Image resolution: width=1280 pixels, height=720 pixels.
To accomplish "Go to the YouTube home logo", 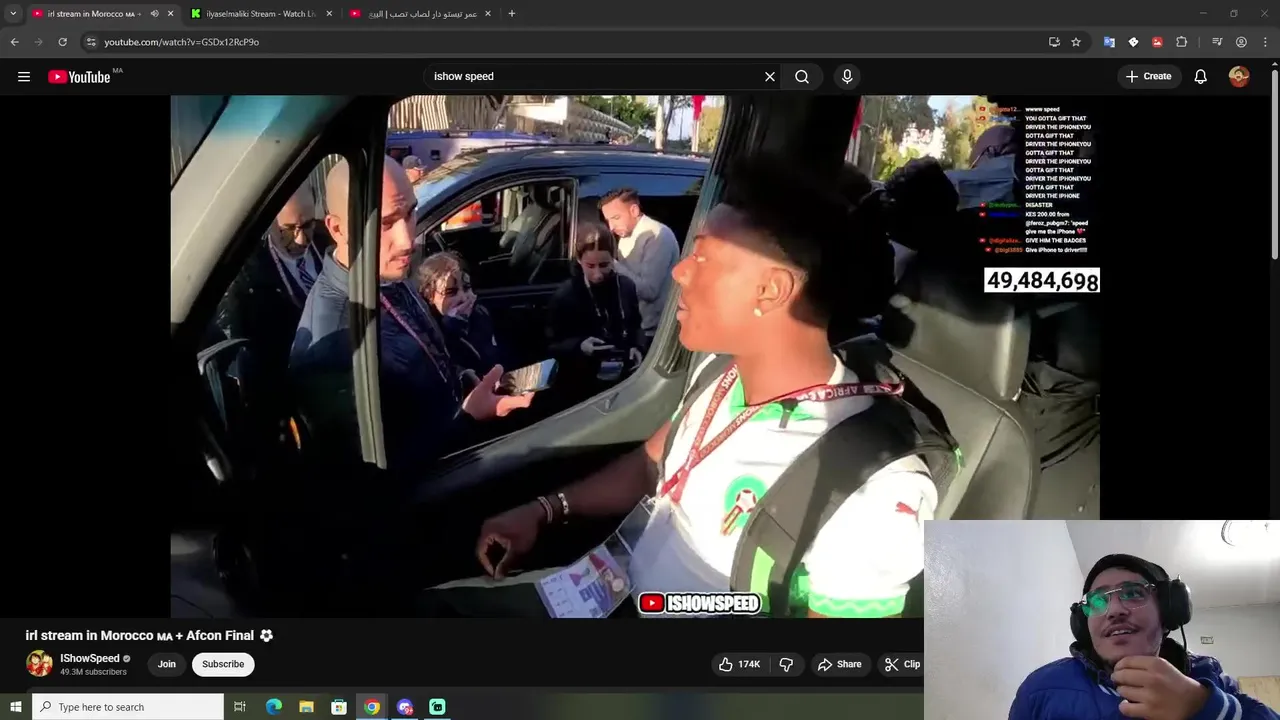I will coord(79,77).
